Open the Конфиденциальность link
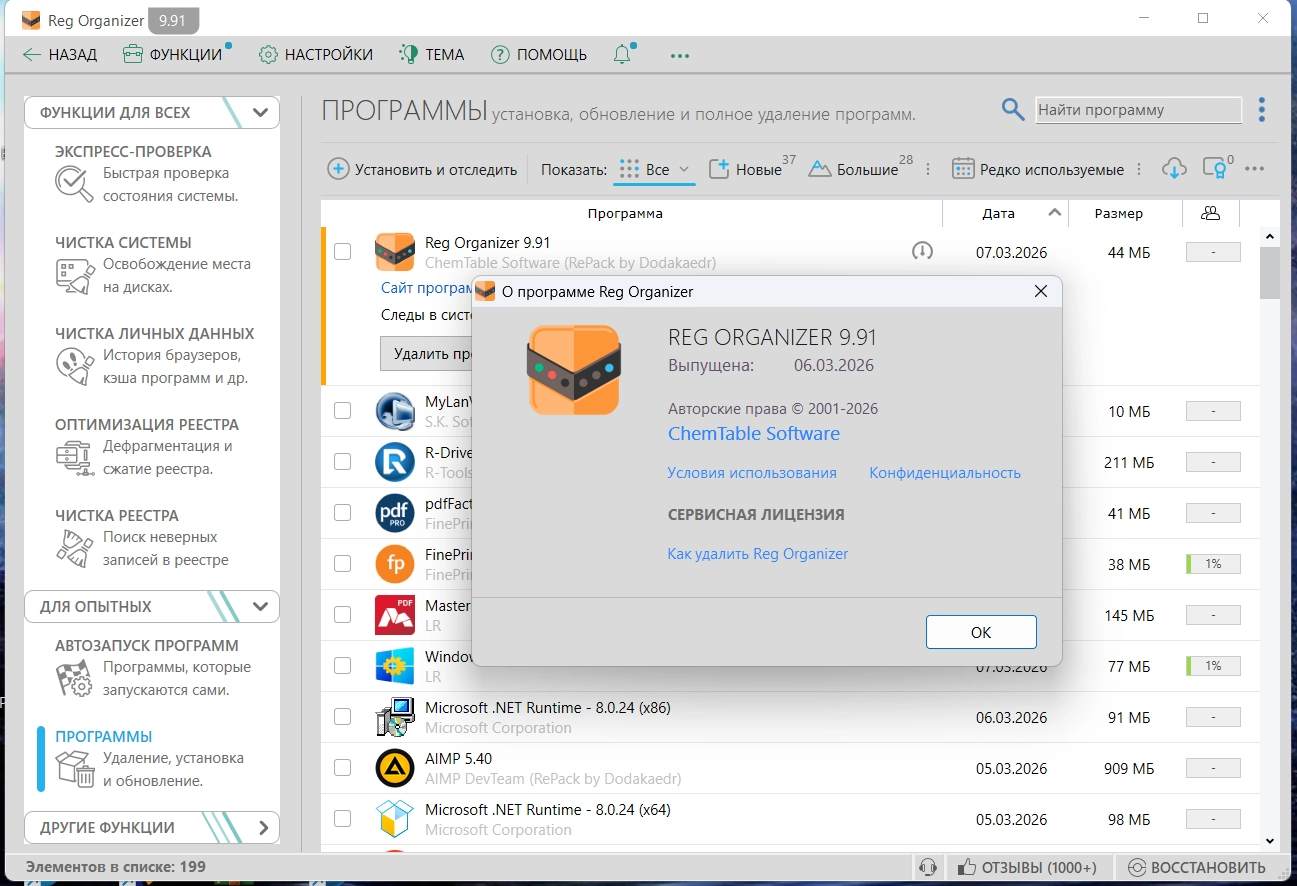Image resolution: width=1297 pixels, height=886 pixels. [945, 473]
